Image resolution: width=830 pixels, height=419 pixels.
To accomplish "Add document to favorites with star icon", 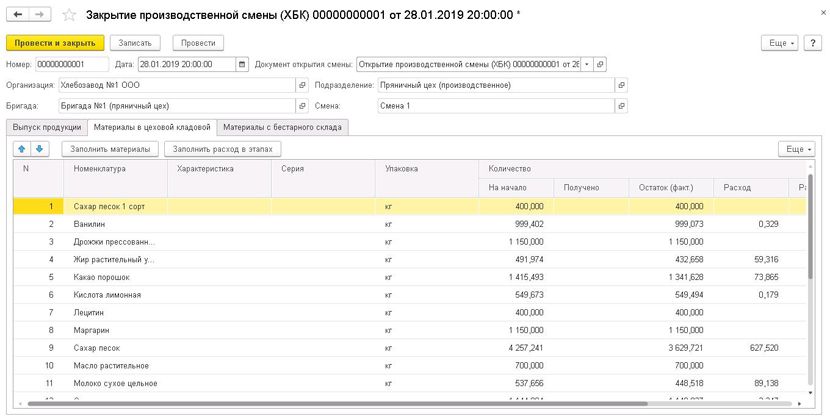I will click(69, 15).
